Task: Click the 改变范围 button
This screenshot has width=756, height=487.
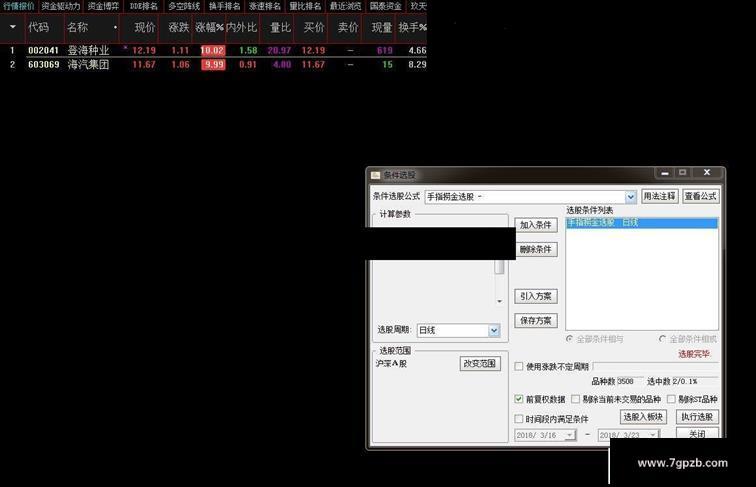Action: pyautogui.click(x=480, y=364)
